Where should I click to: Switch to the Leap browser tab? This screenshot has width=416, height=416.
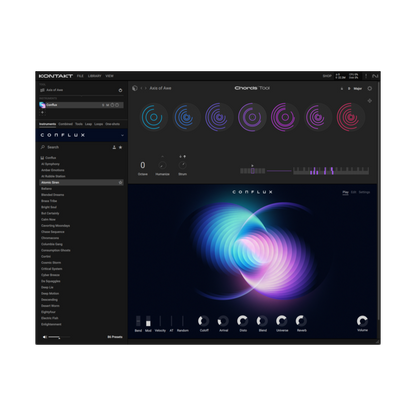(88, 124)
